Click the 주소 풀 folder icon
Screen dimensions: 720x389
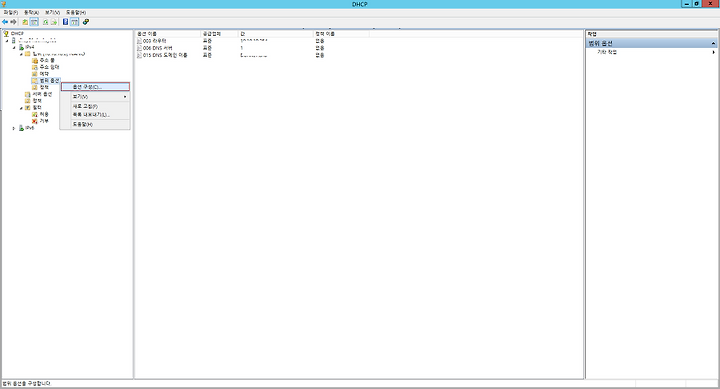click(x=34, y=61)
